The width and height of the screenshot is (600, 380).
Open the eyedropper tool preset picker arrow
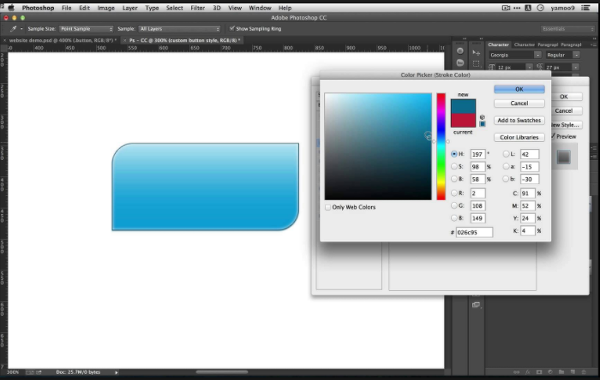pos(21,29)
